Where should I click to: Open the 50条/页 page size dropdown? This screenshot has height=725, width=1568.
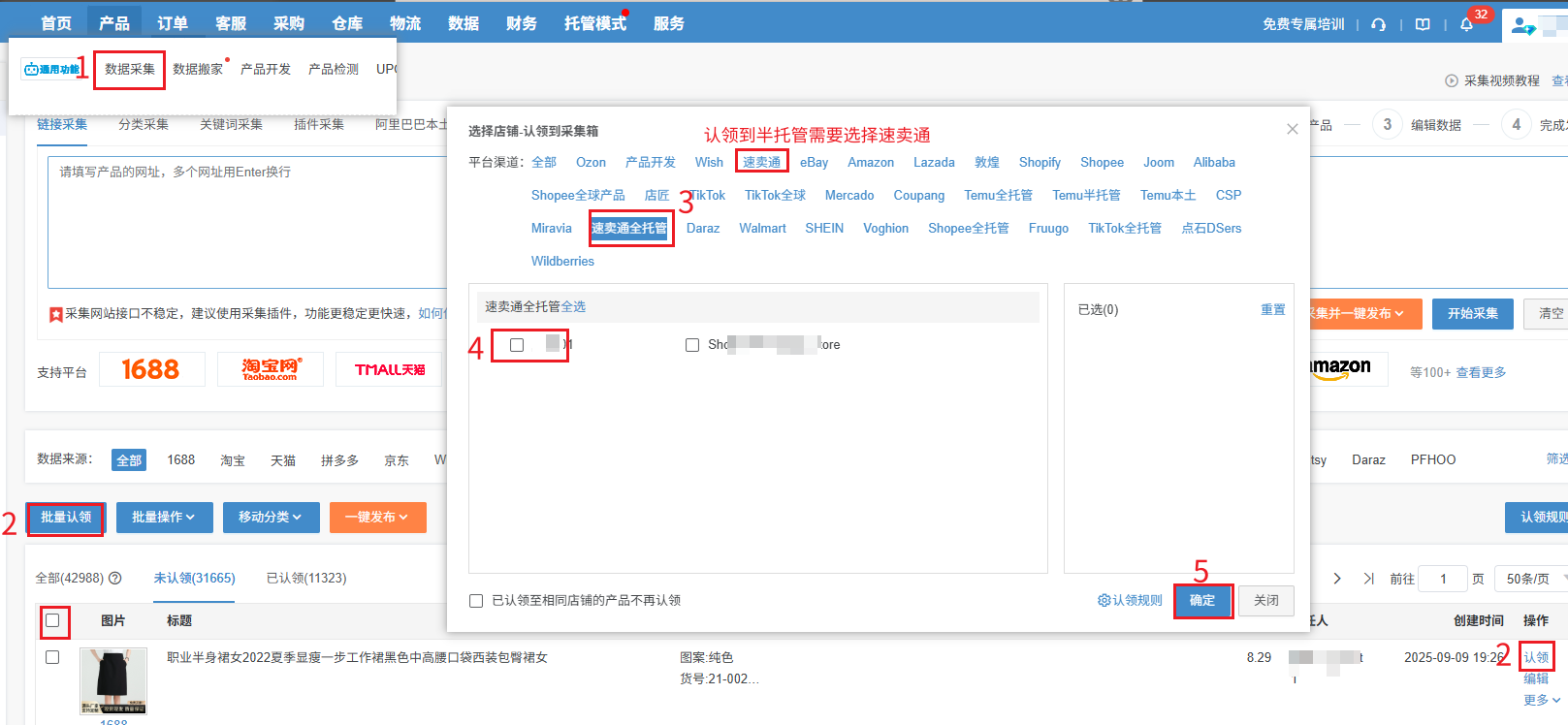tap(1531, 579)
